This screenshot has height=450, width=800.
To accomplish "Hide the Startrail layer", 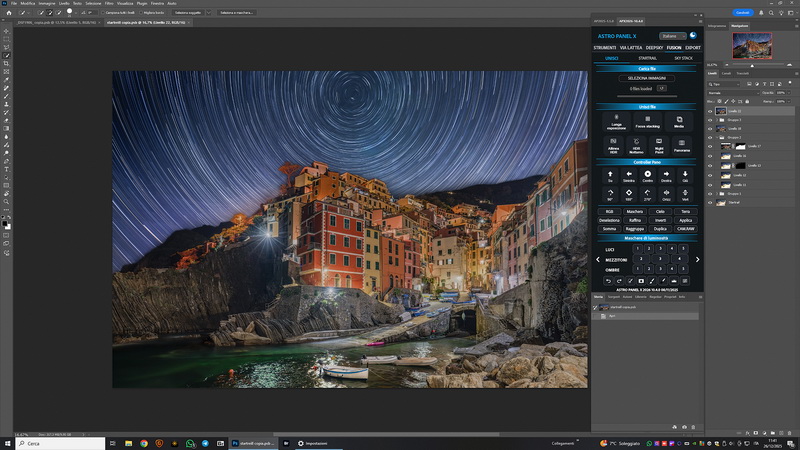I will (710, 202).
